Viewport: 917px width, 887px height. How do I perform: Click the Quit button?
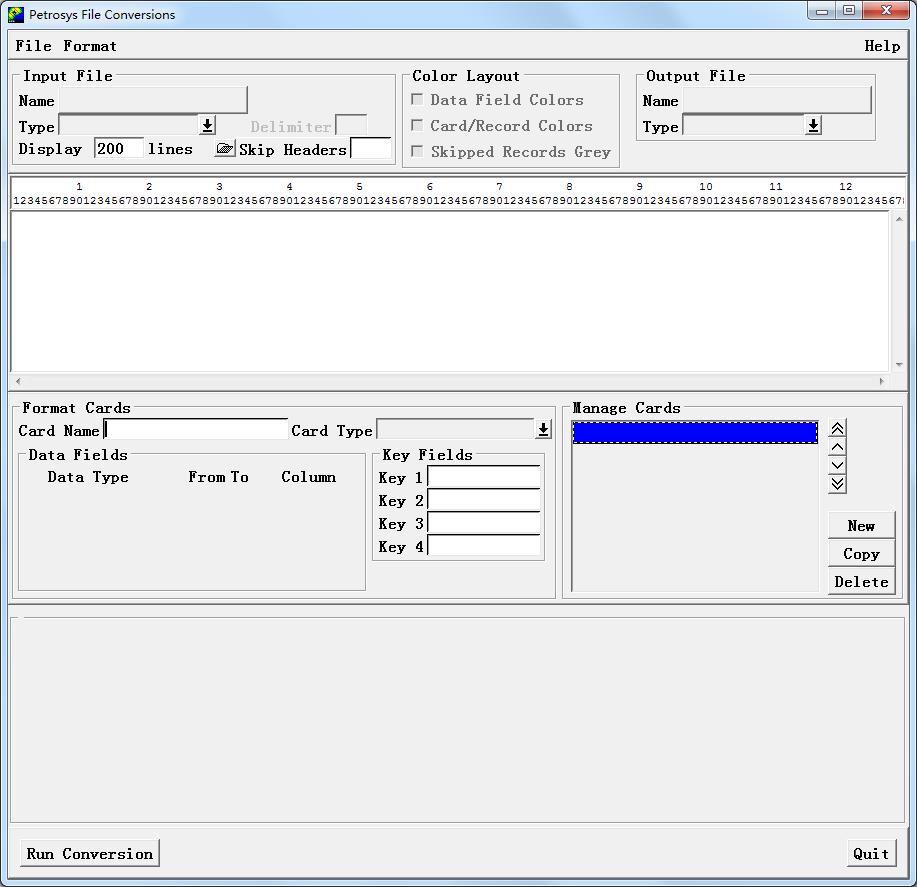[871, 854]
